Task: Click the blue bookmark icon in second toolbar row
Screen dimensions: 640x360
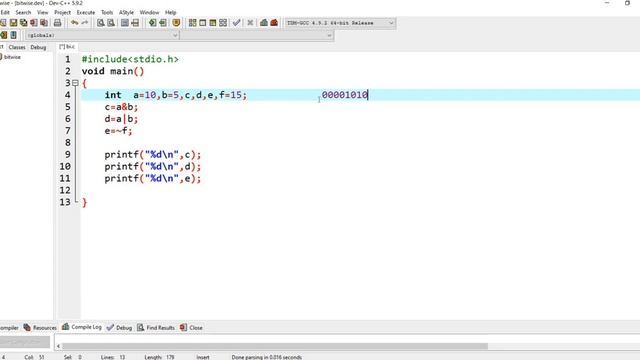Action: [13, 35]
